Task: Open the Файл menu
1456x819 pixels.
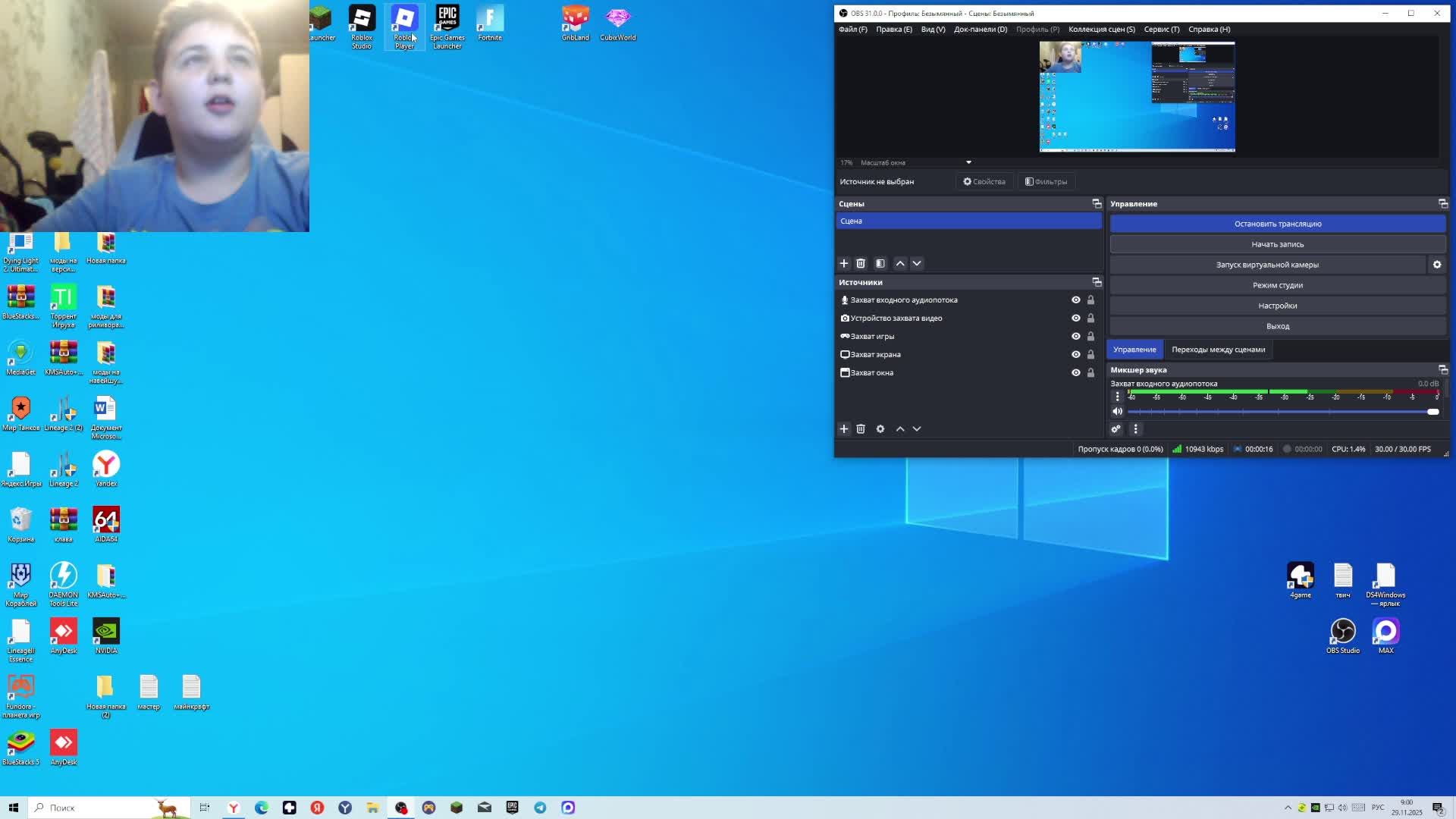Action: [852, 30]
